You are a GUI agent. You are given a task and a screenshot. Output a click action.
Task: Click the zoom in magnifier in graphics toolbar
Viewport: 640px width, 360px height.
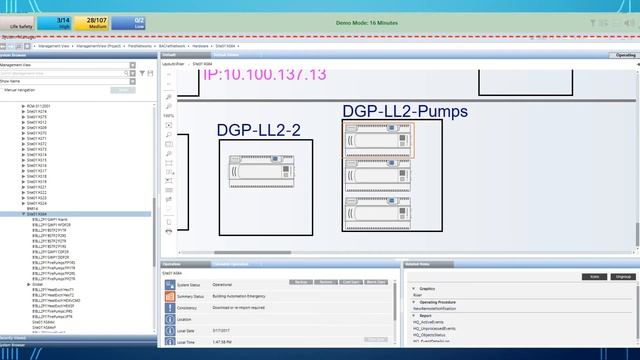click(x=169, y=97)
